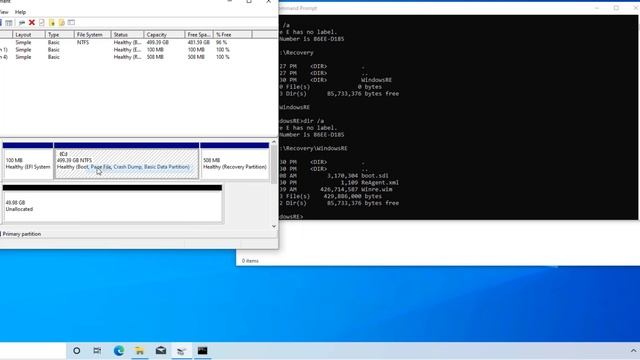Open Task View from the taskbar
This screenshot has height=360, width=640.
click(x=97, y=351)
